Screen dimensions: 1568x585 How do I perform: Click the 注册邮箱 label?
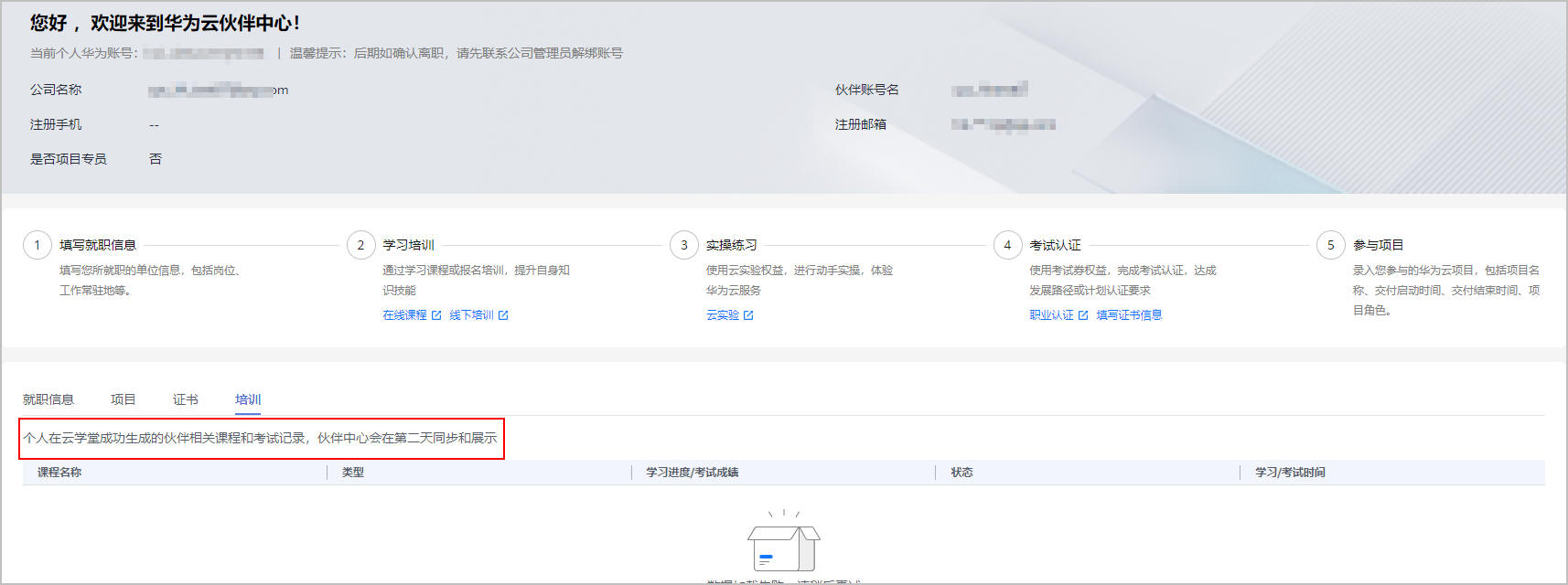pos(861,124)
